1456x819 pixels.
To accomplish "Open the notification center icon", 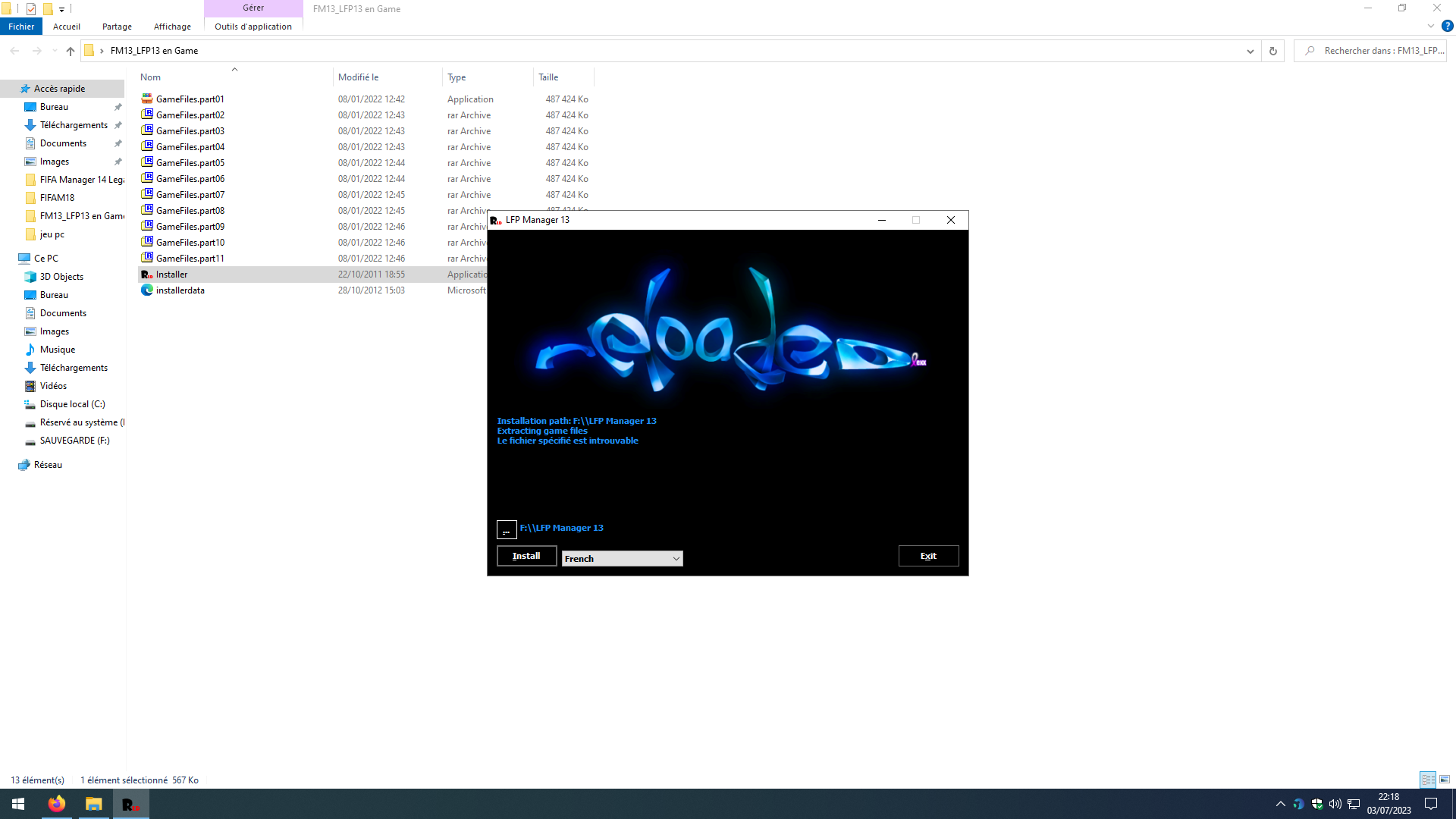I will (1431, 804).
